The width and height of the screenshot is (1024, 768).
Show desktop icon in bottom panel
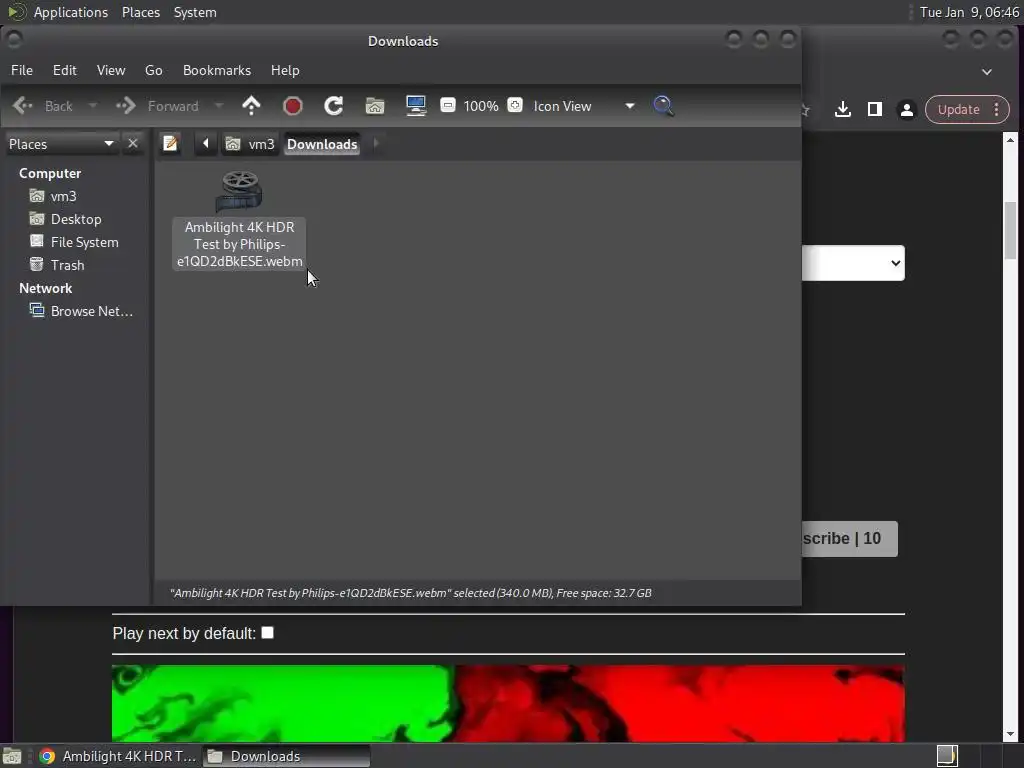pyautogui.click(x=12, y=756)
